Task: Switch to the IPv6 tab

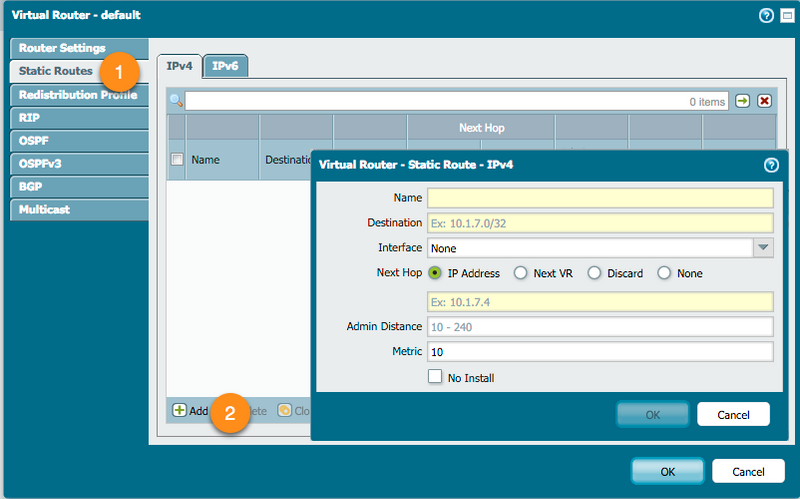Action: coord(225,66)
